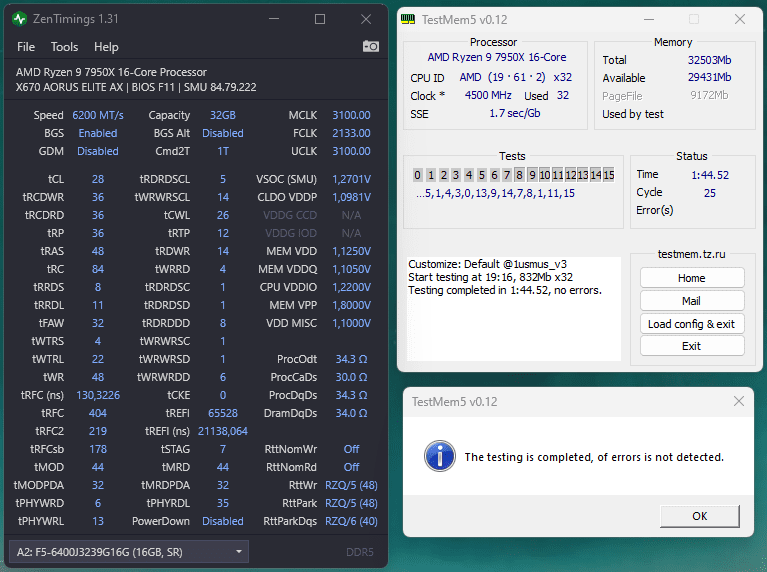
Task: Click test number 10 box
Action: 544,175
